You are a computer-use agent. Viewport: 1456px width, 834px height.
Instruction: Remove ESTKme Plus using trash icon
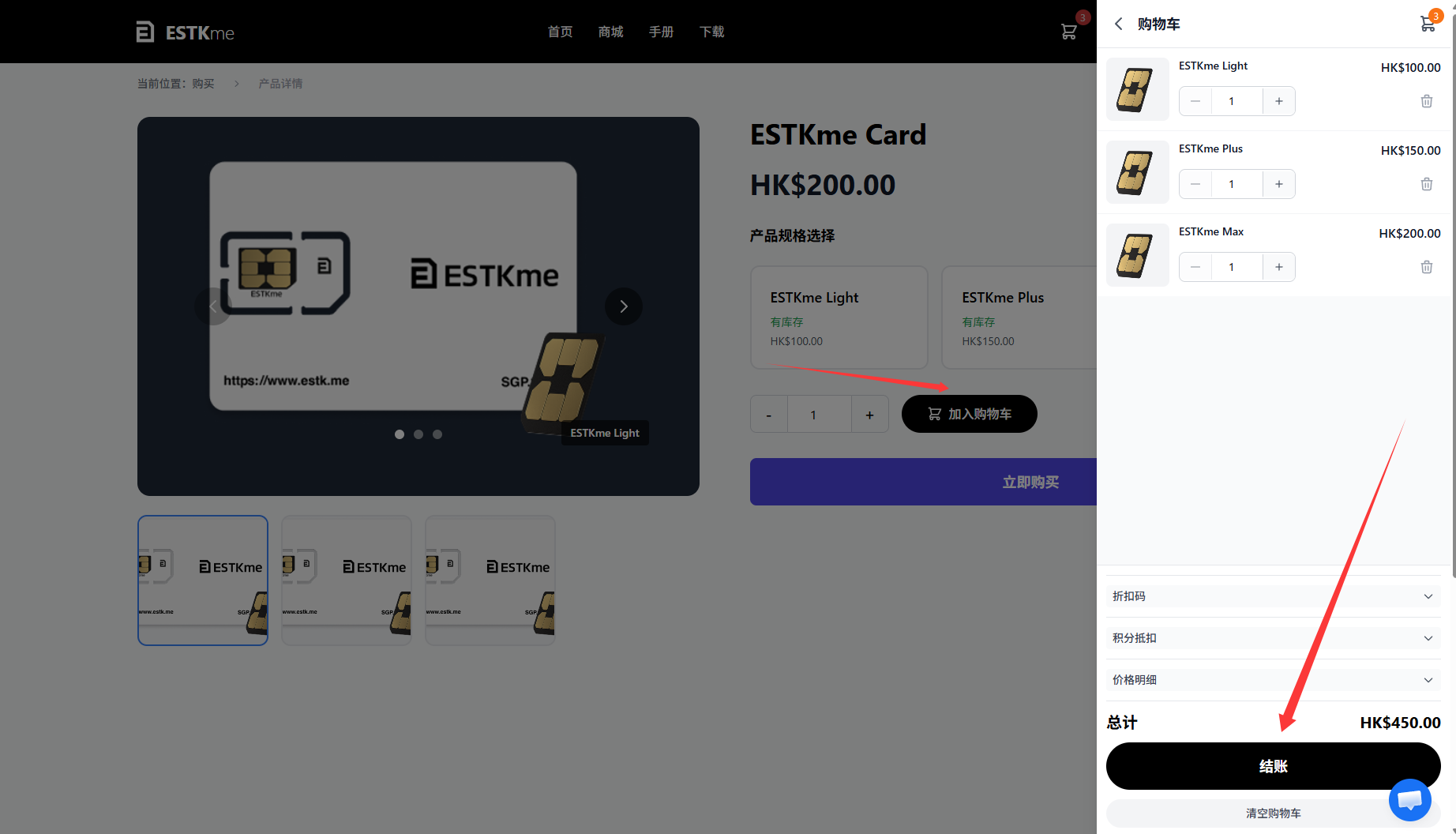click(x=1427, y=184)
